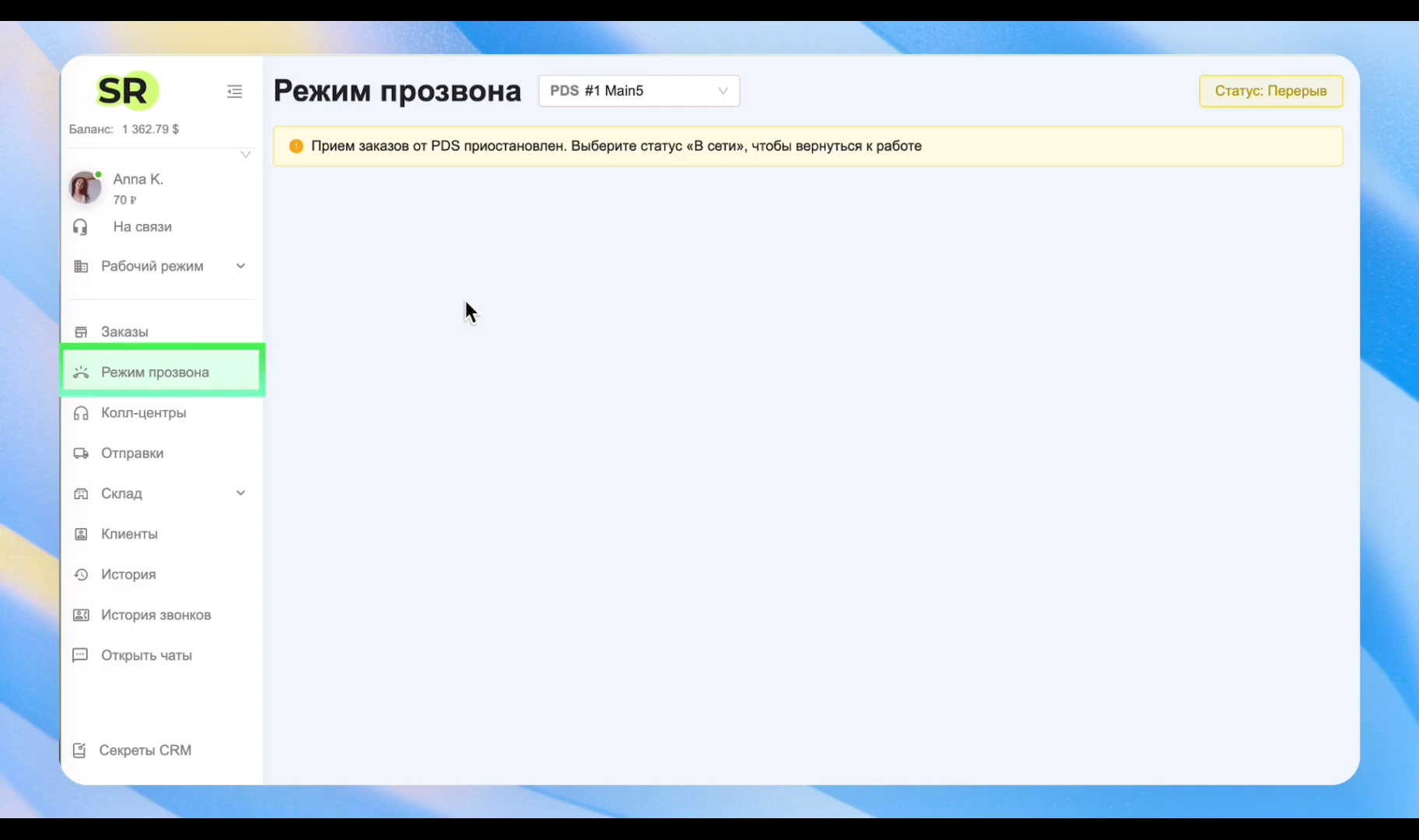Click the Открыть чаты message icon
This screenshot has width=1419, height=840.
80,656
